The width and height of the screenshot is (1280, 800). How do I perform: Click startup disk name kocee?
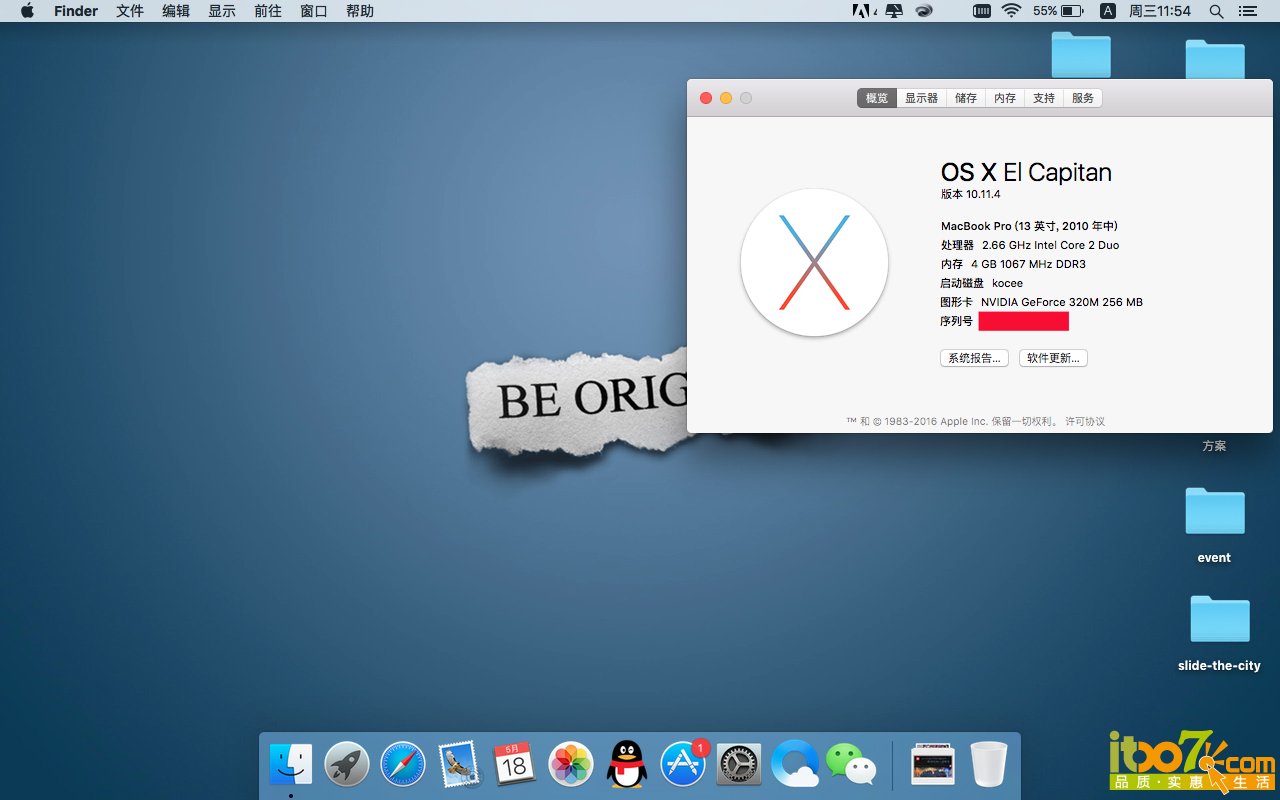(1007, 283)
